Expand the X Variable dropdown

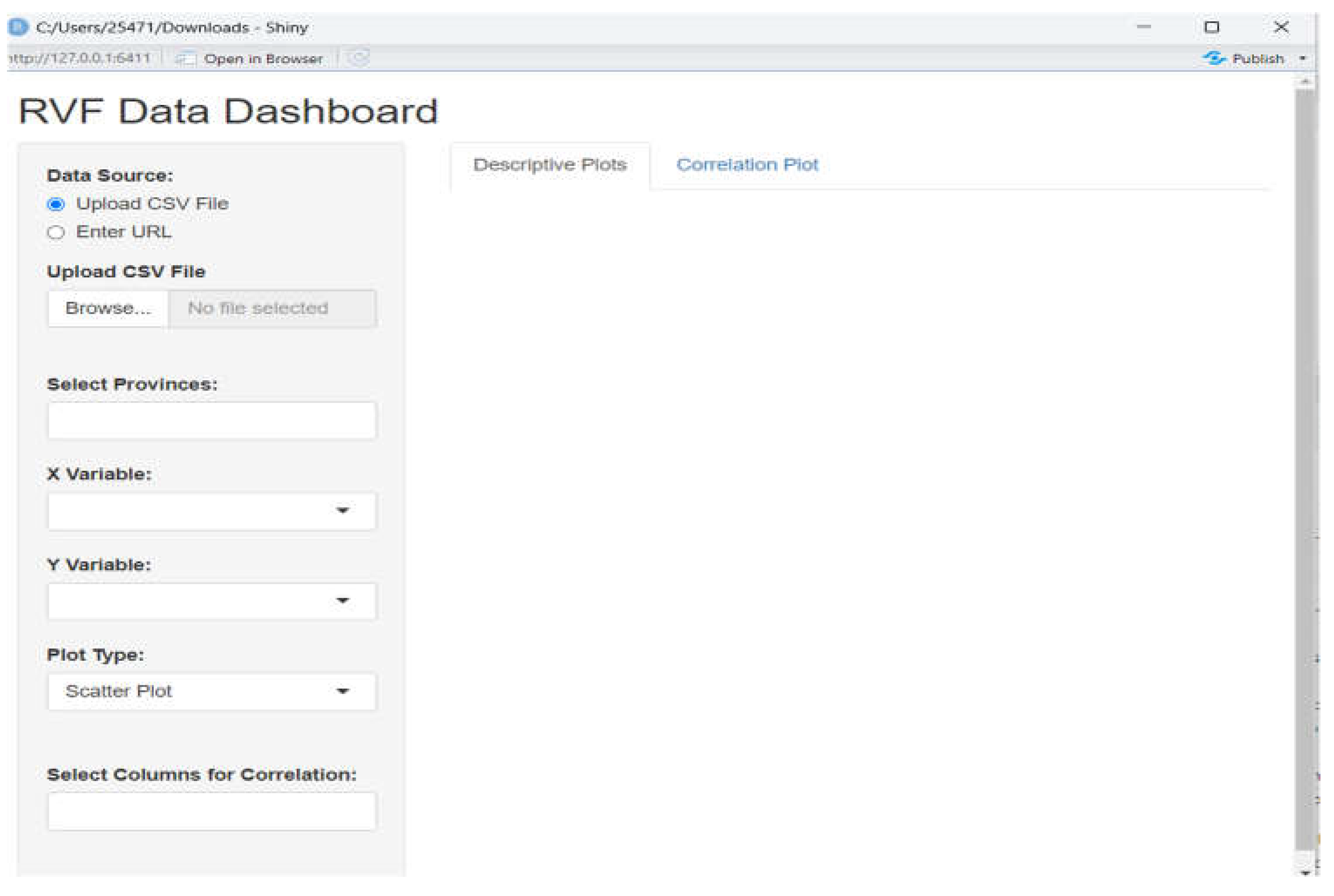[x=212, y=511]
